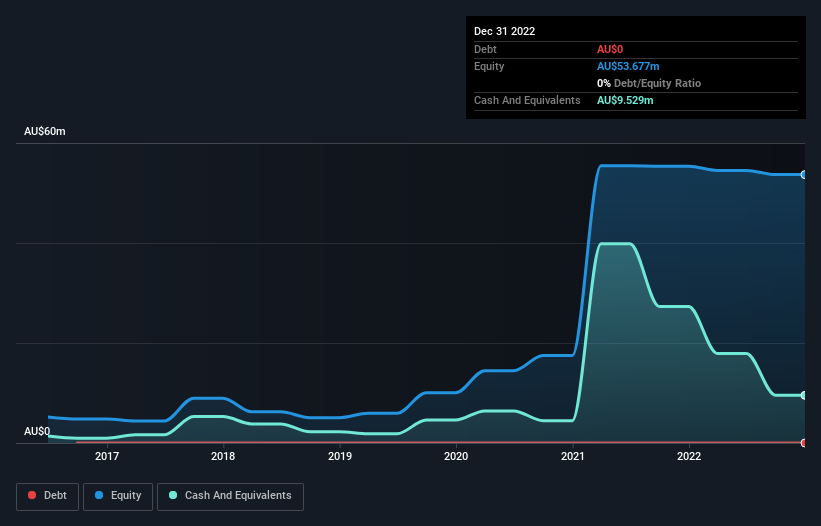Click the 2021 x-axis label

[x=573, y=456]
